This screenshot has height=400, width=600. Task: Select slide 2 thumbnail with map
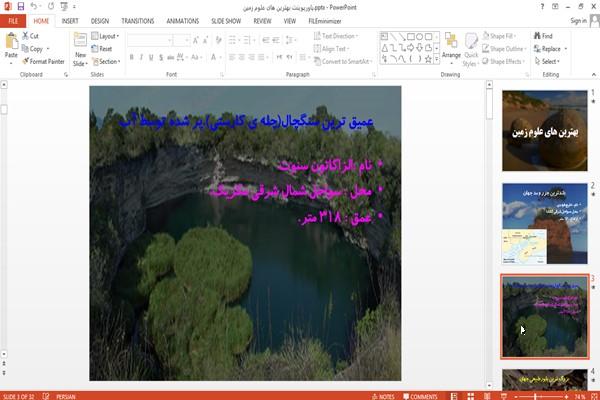tap(545, 224)
